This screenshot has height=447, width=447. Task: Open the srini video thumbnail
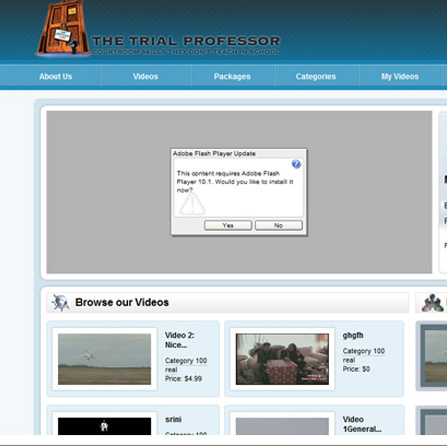104,426
